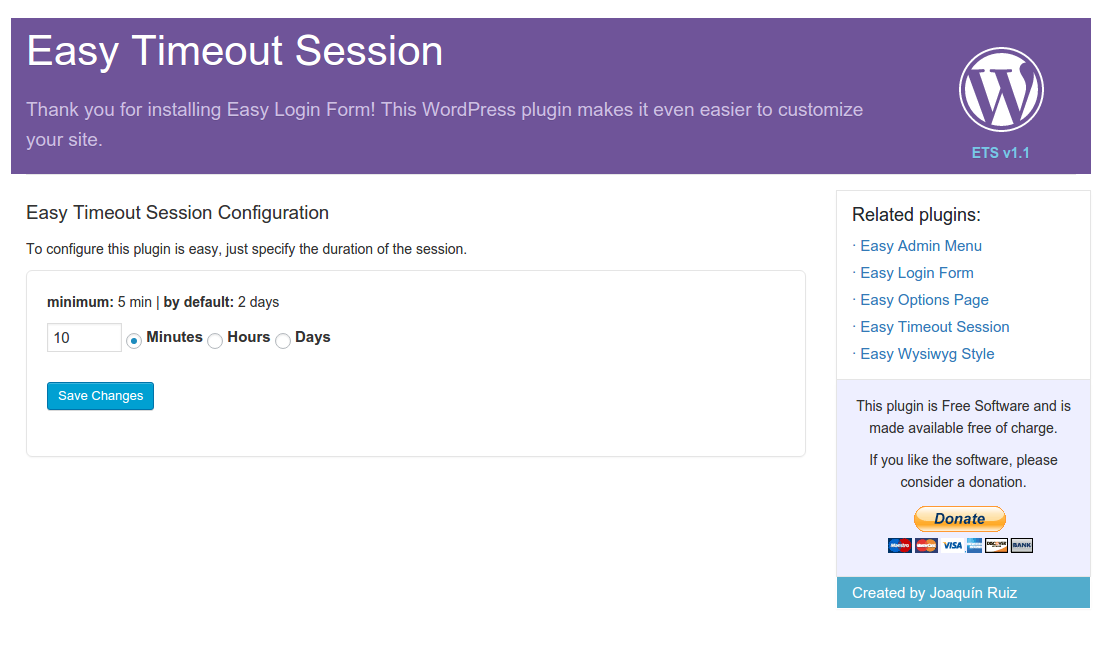The image size is (1120, 662).
Task: Open the Easy Wysiwyg Style link
Action: pos(927,354)
